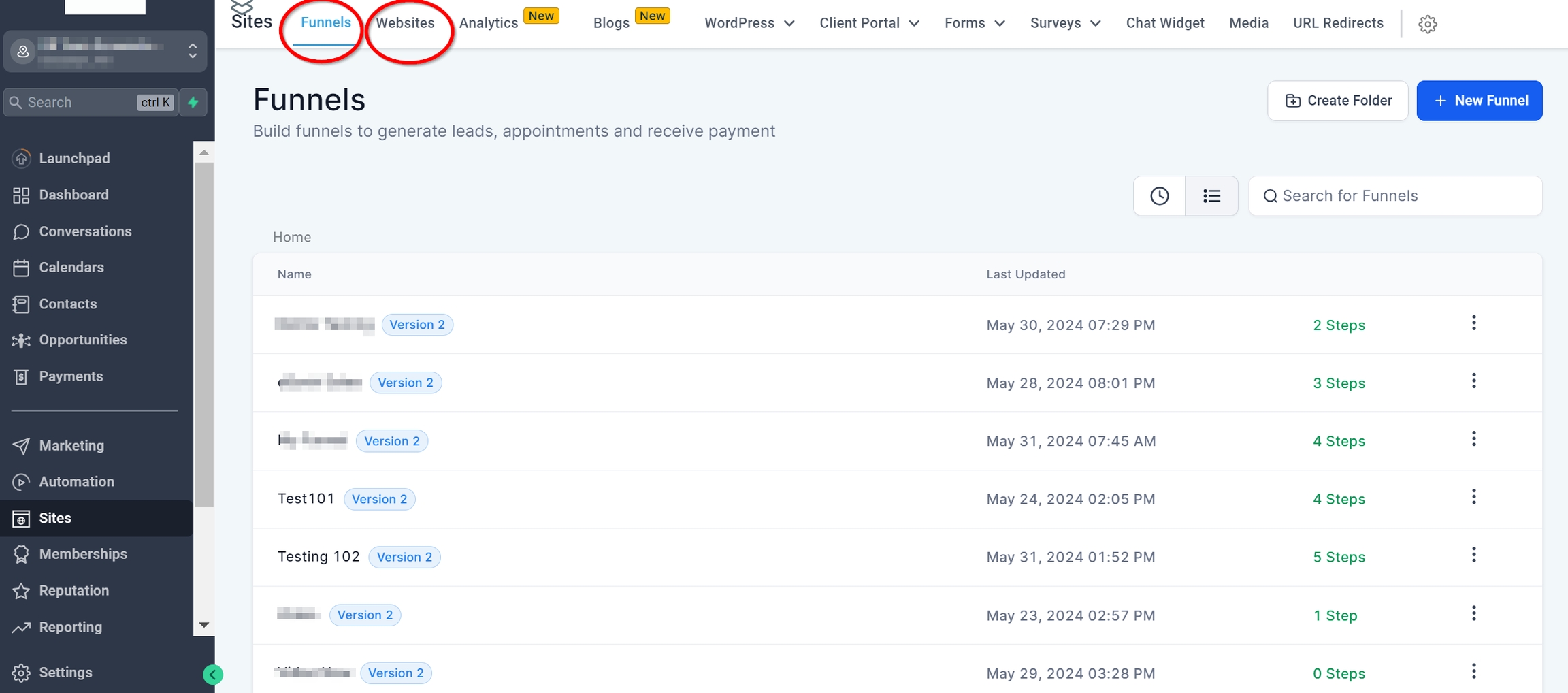This screenshot has height=693, width=1568.
Task: Open the Analytics tab
Action: 488,23
